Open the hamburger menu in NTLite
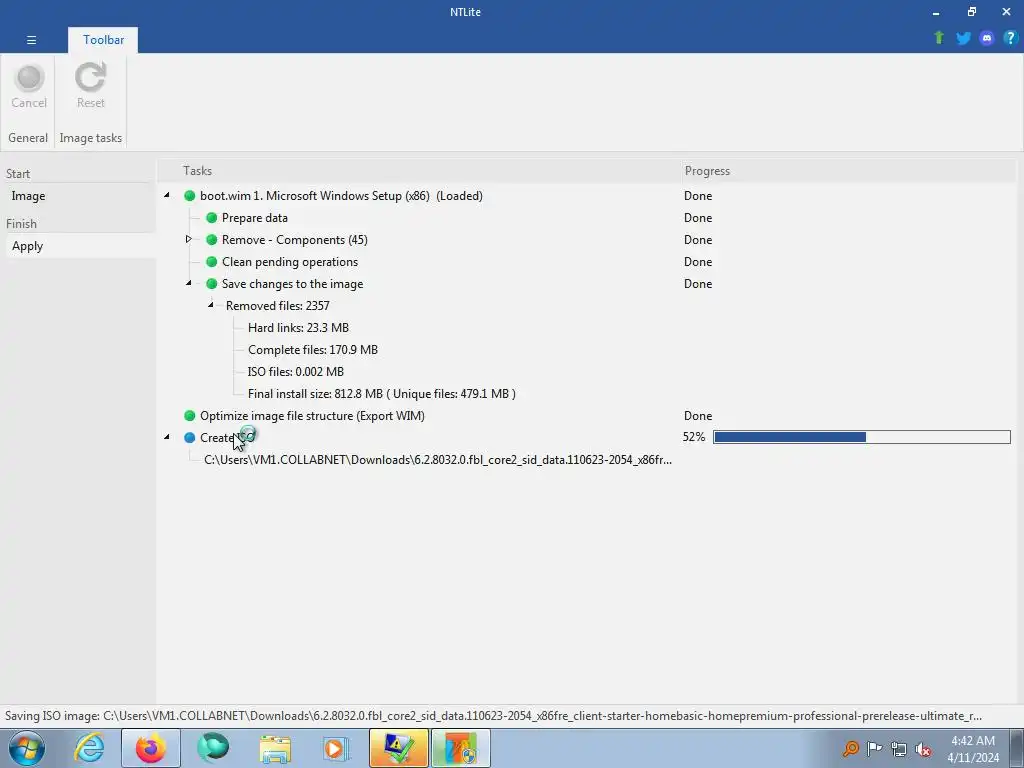This screenshot has width=1024, height=768. click(x=31, y=40)
